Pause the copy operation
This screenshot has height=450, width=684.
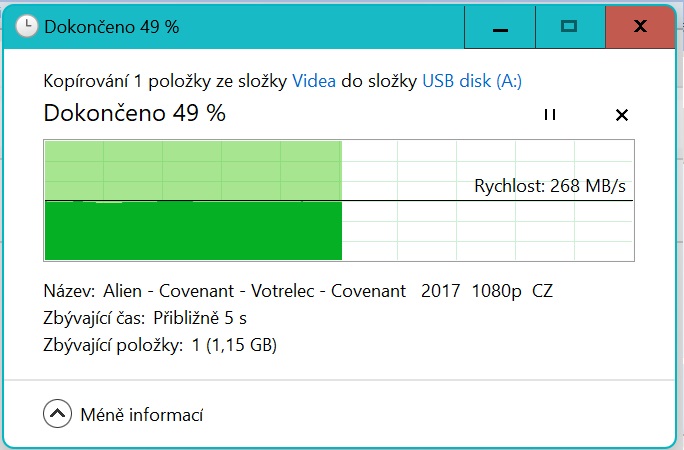(x=550, y=115)
